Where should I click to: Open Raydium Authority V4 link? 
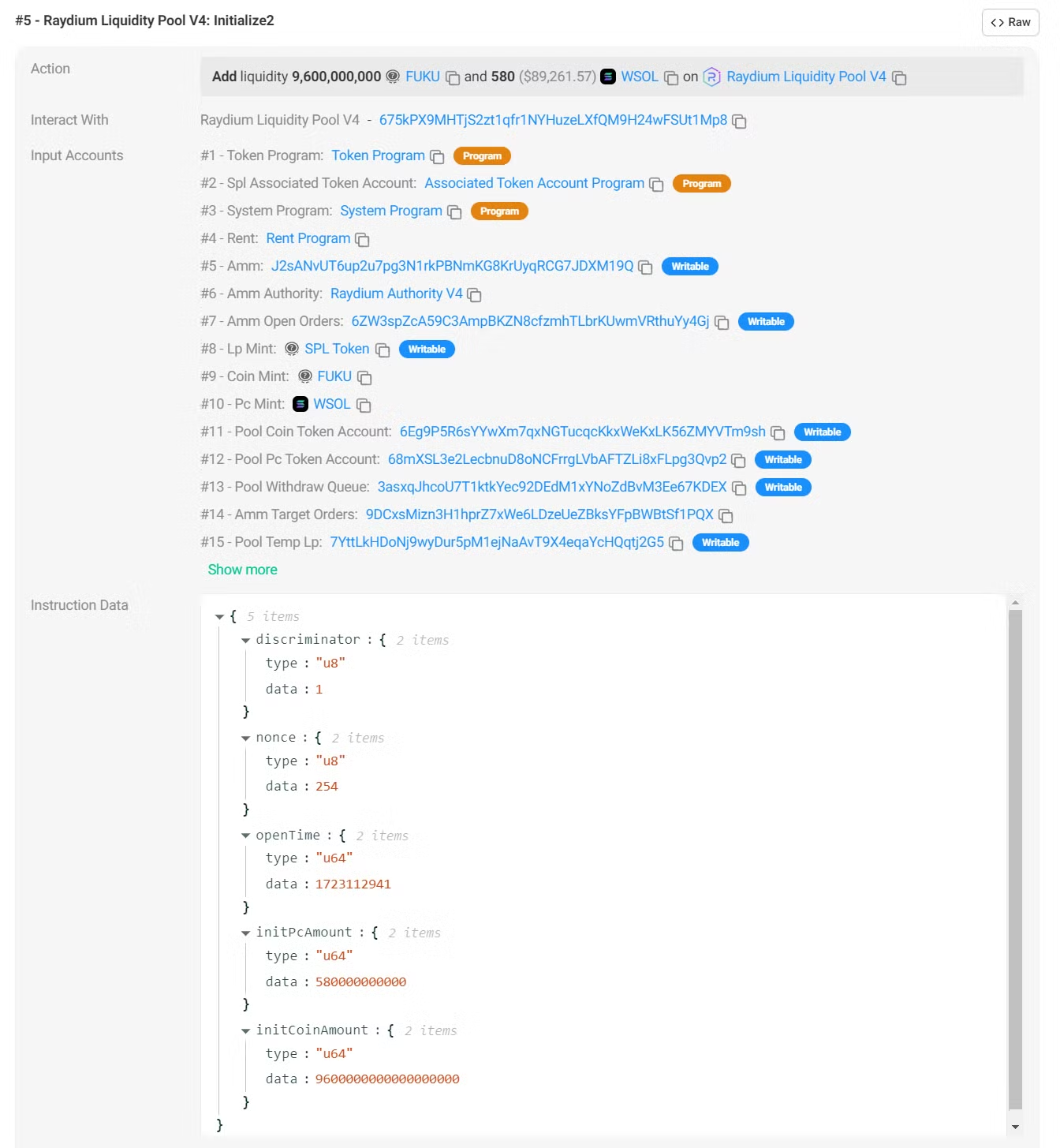click(396, 294)
